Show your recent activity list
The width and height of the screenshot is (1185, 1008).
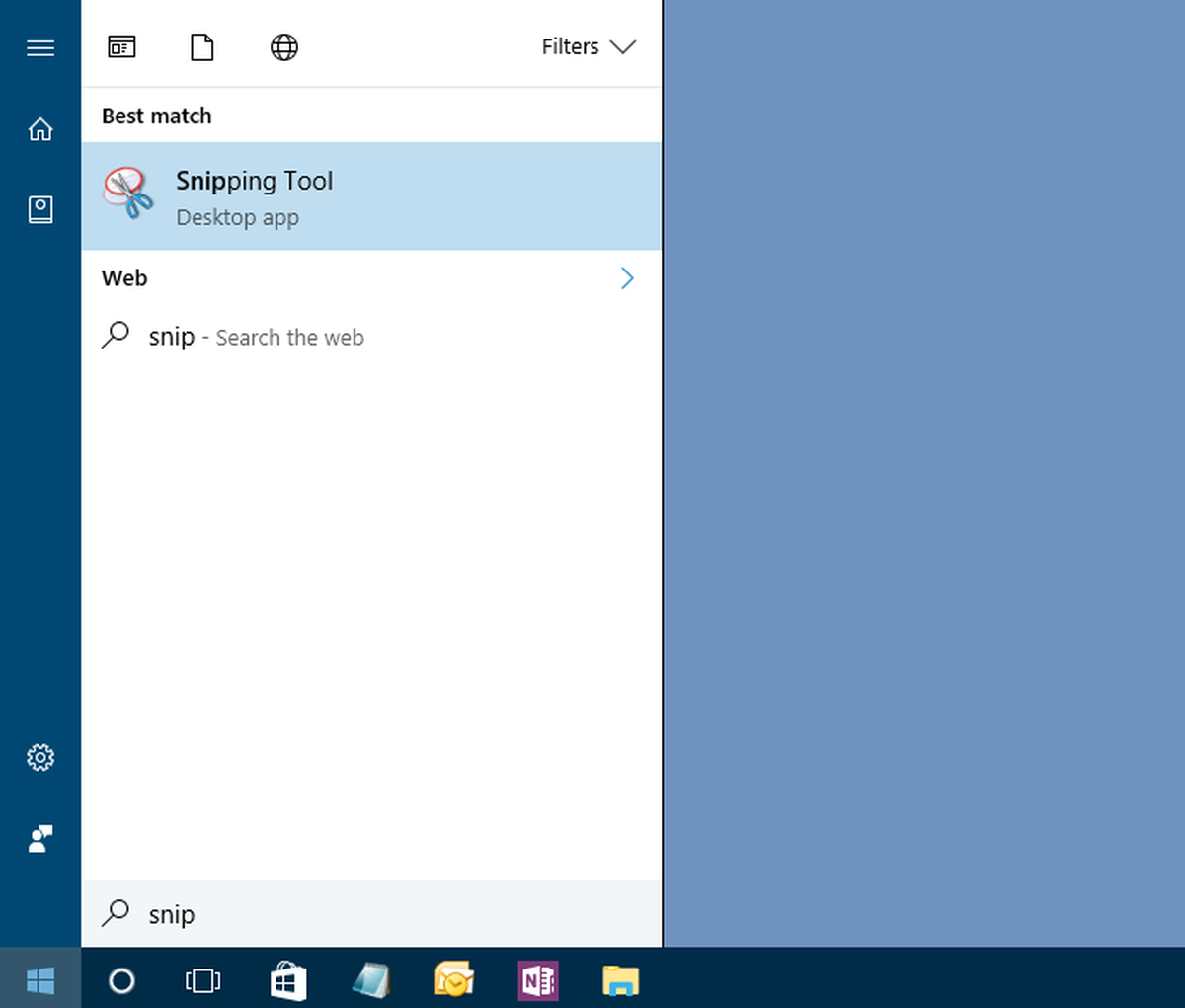[40, 209]
